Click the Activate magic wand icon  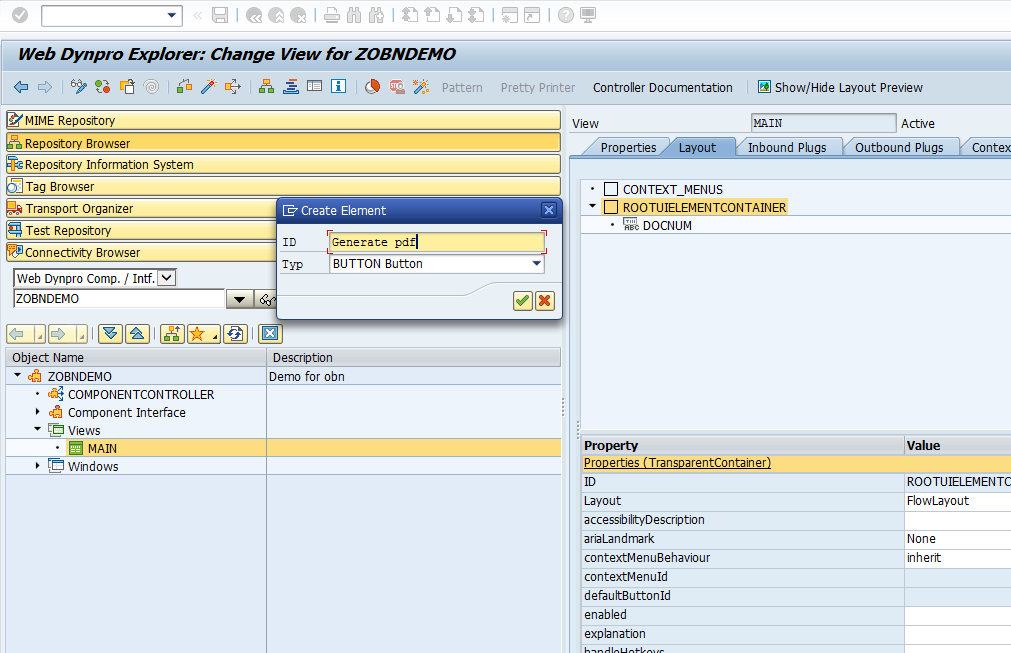pos(208,87)
